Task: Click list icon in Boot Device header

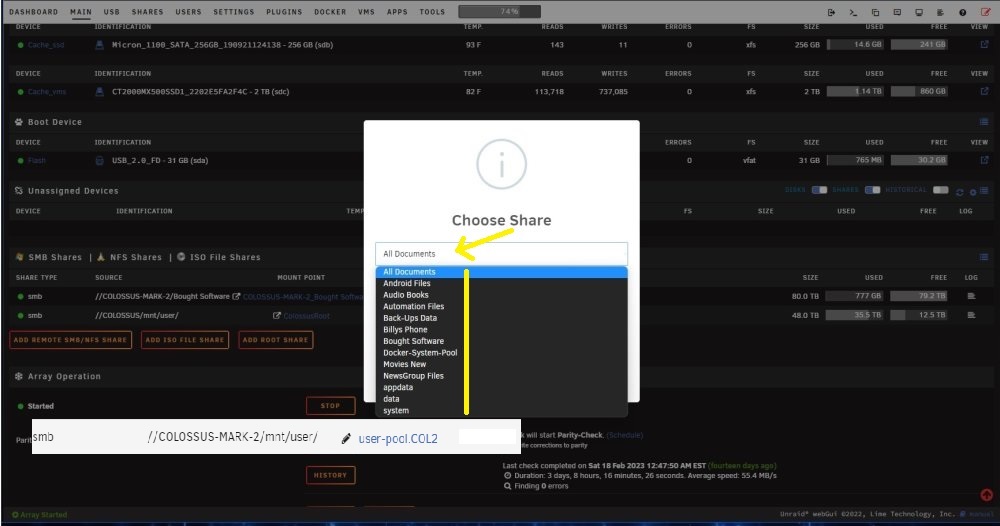Action: click(x=984, y=122)
